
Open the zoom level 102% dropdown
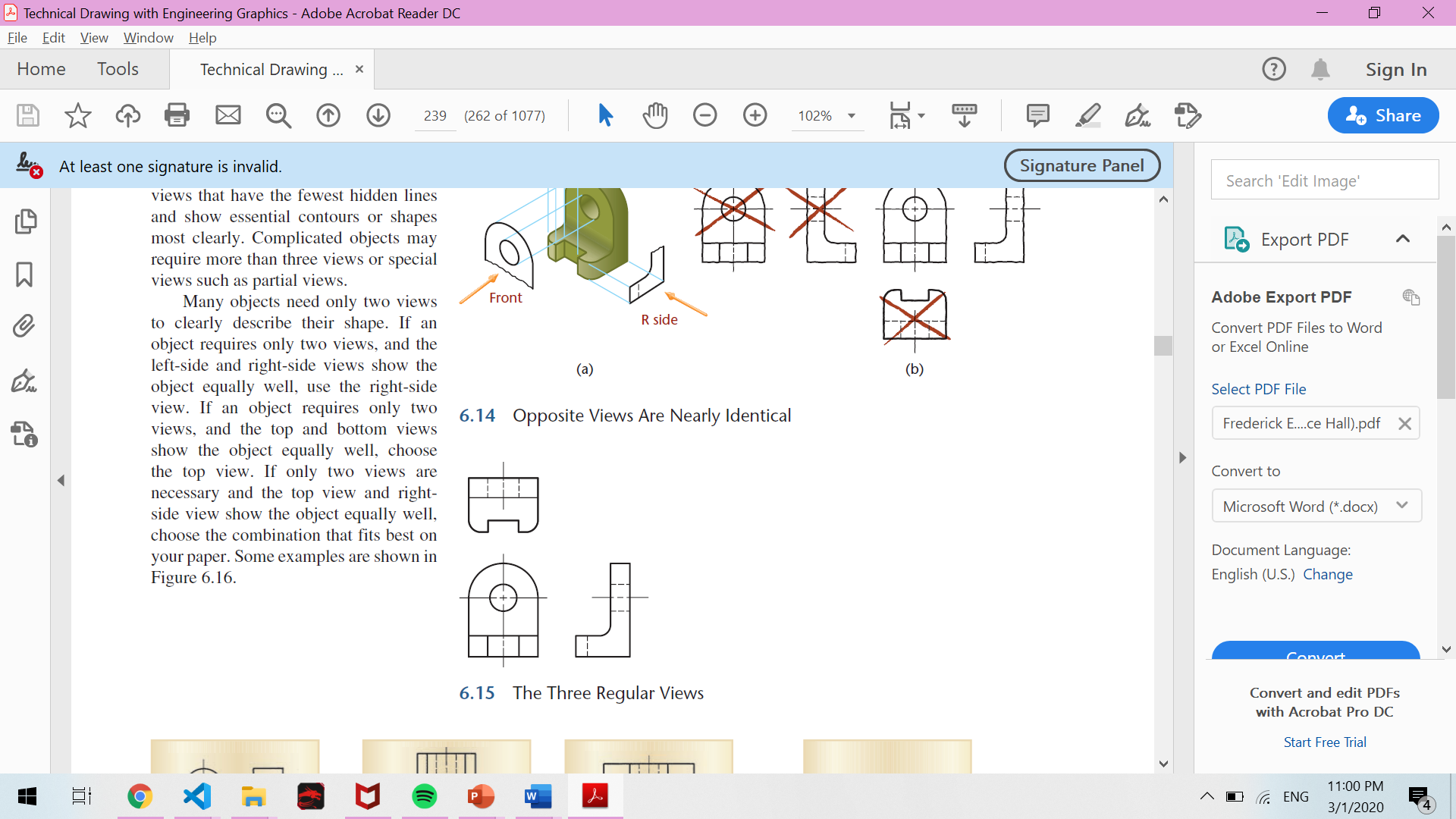[x=852, y=116]
